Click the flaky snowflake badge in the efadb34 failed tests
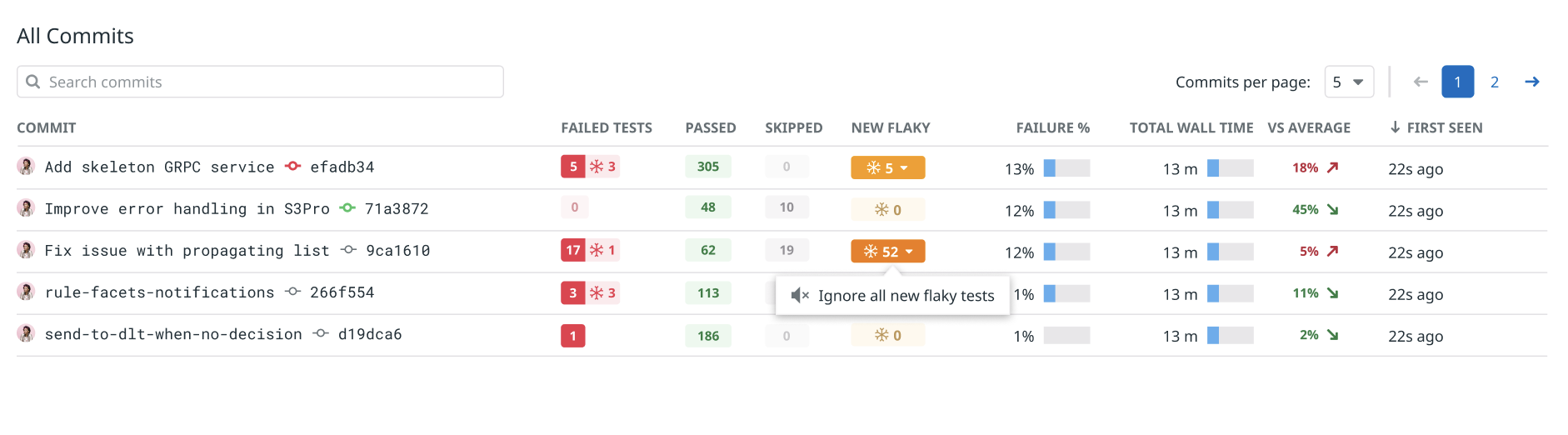The image size is (1568, 435). point(603,167)
